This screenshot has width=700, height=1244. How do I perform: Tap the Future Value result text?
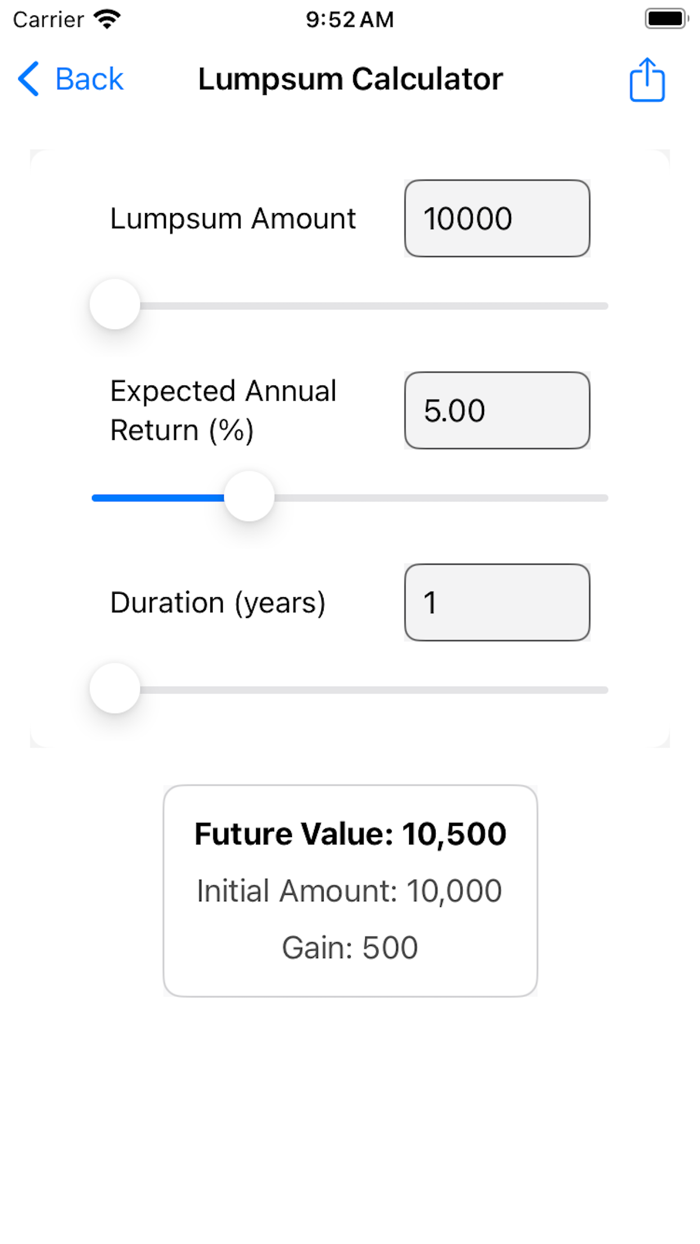(350, 834)
